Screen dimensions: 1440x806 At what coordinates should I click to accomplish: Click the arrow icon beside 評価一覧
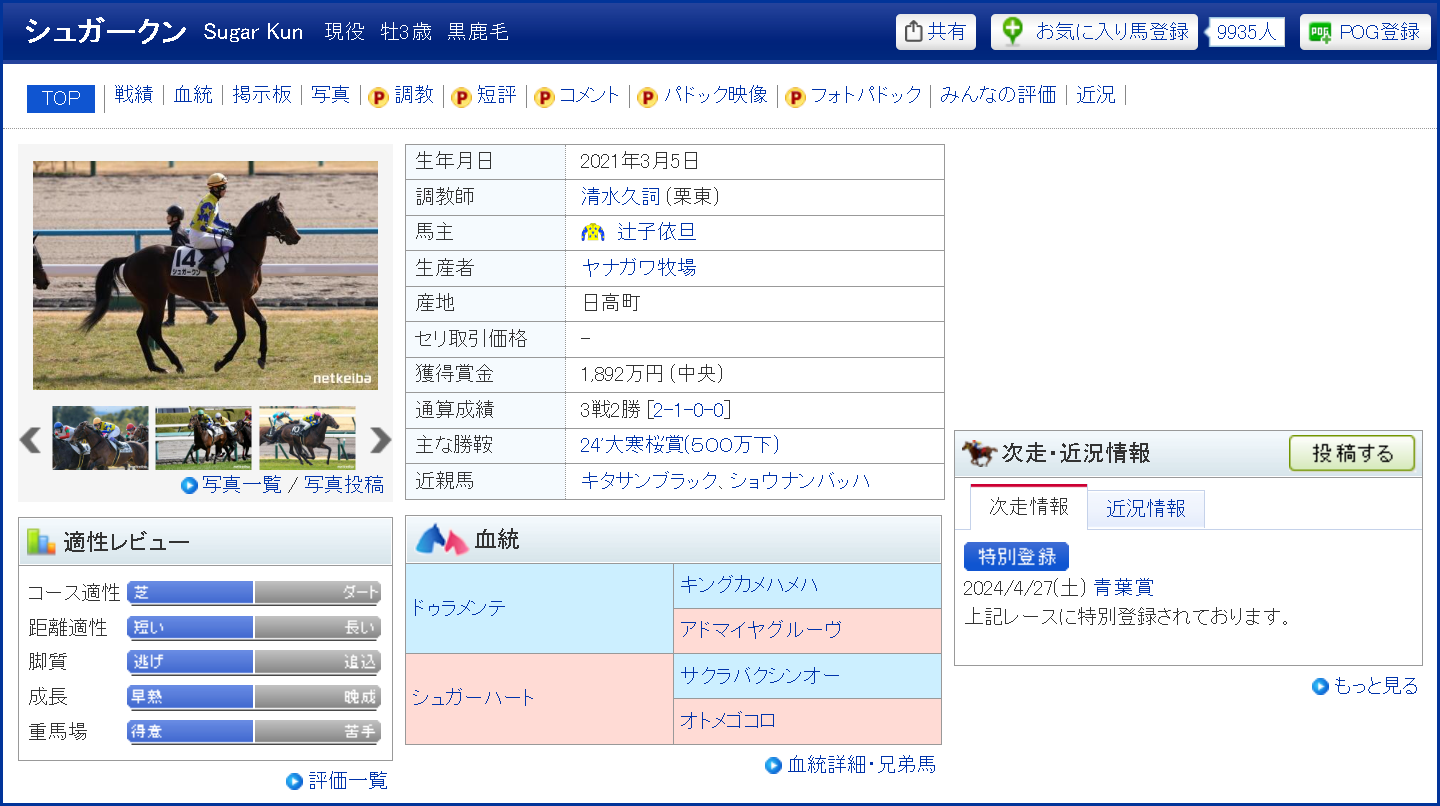click(x=294, y=781)
